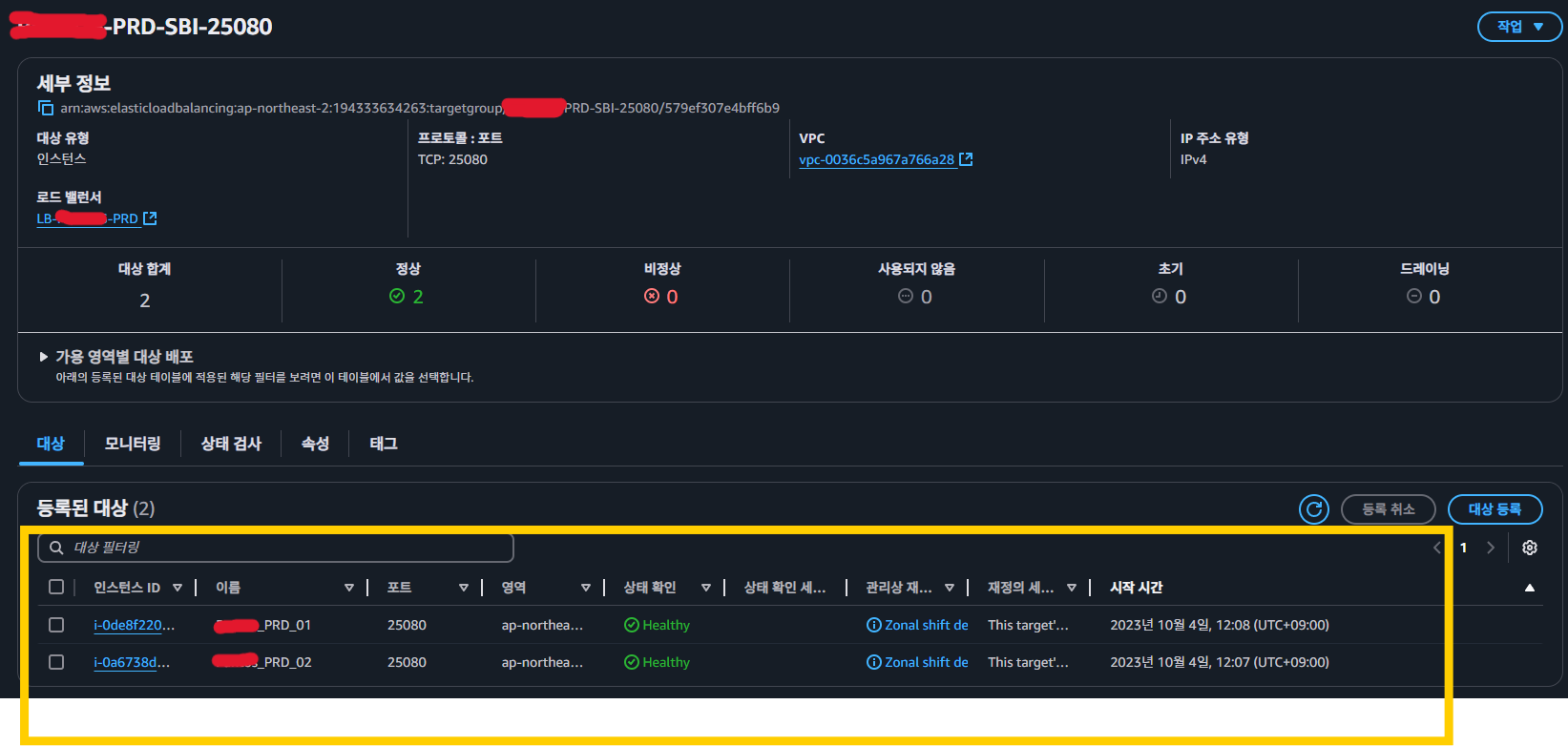
Task: Switch to the 상태 검사 tab
Action: point(231,444)
